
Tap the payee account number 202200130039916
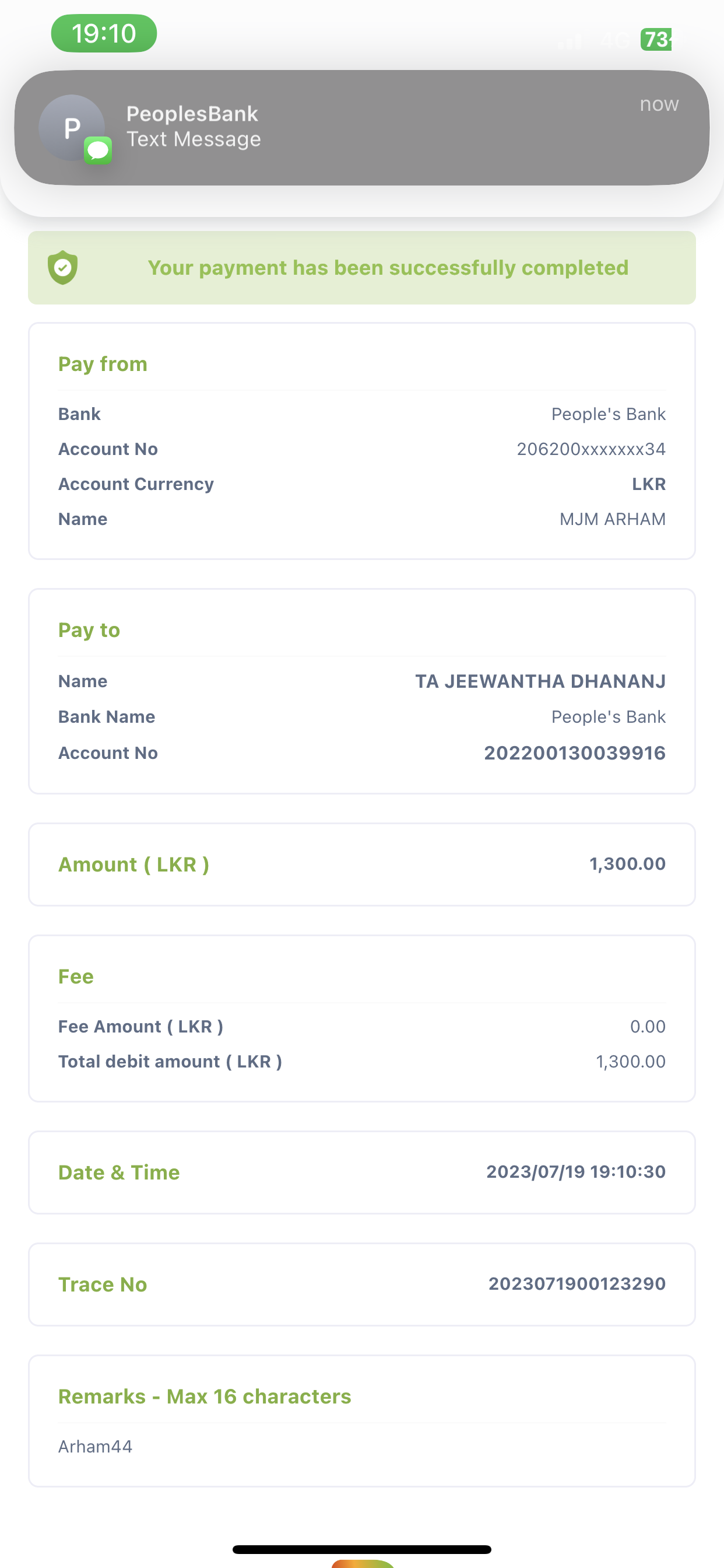[574, 753]
